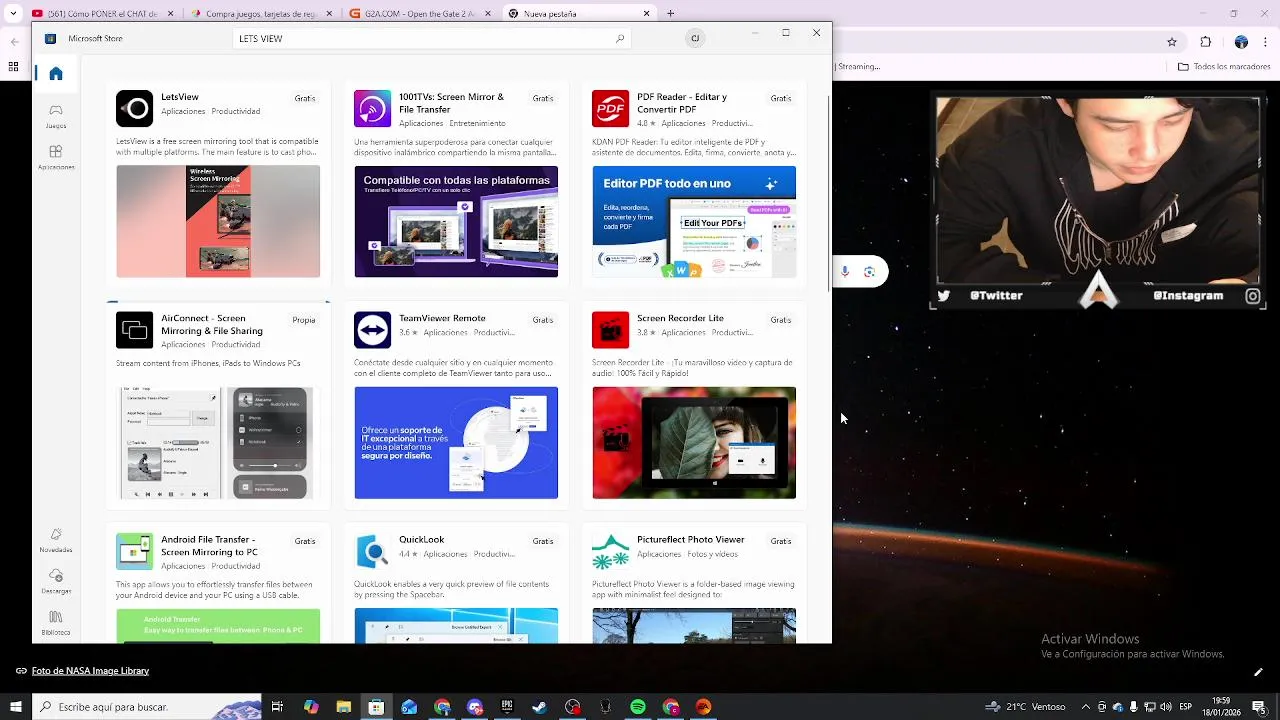The image size is (1280, 720).
Task: Click the PDF Reader app logo icon
Action: (611, 108)
